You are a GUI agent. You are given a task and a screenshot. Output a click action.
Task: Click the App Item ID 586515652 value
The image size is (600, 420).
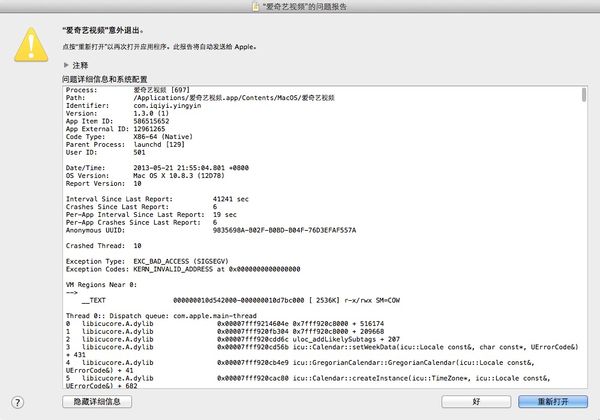[x=151, y=121]
